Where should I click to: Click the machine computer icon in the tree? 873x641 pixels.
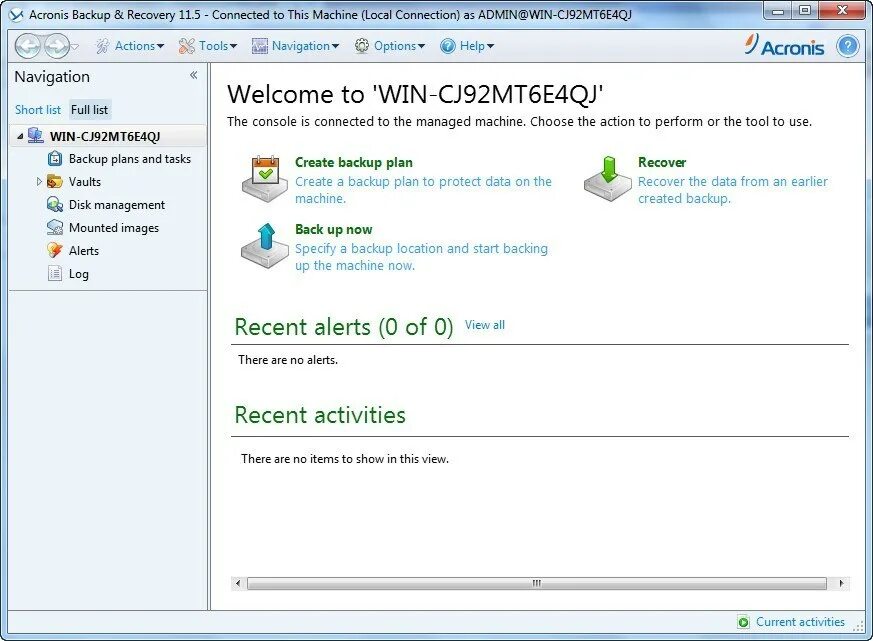click(x=36, y=135)
